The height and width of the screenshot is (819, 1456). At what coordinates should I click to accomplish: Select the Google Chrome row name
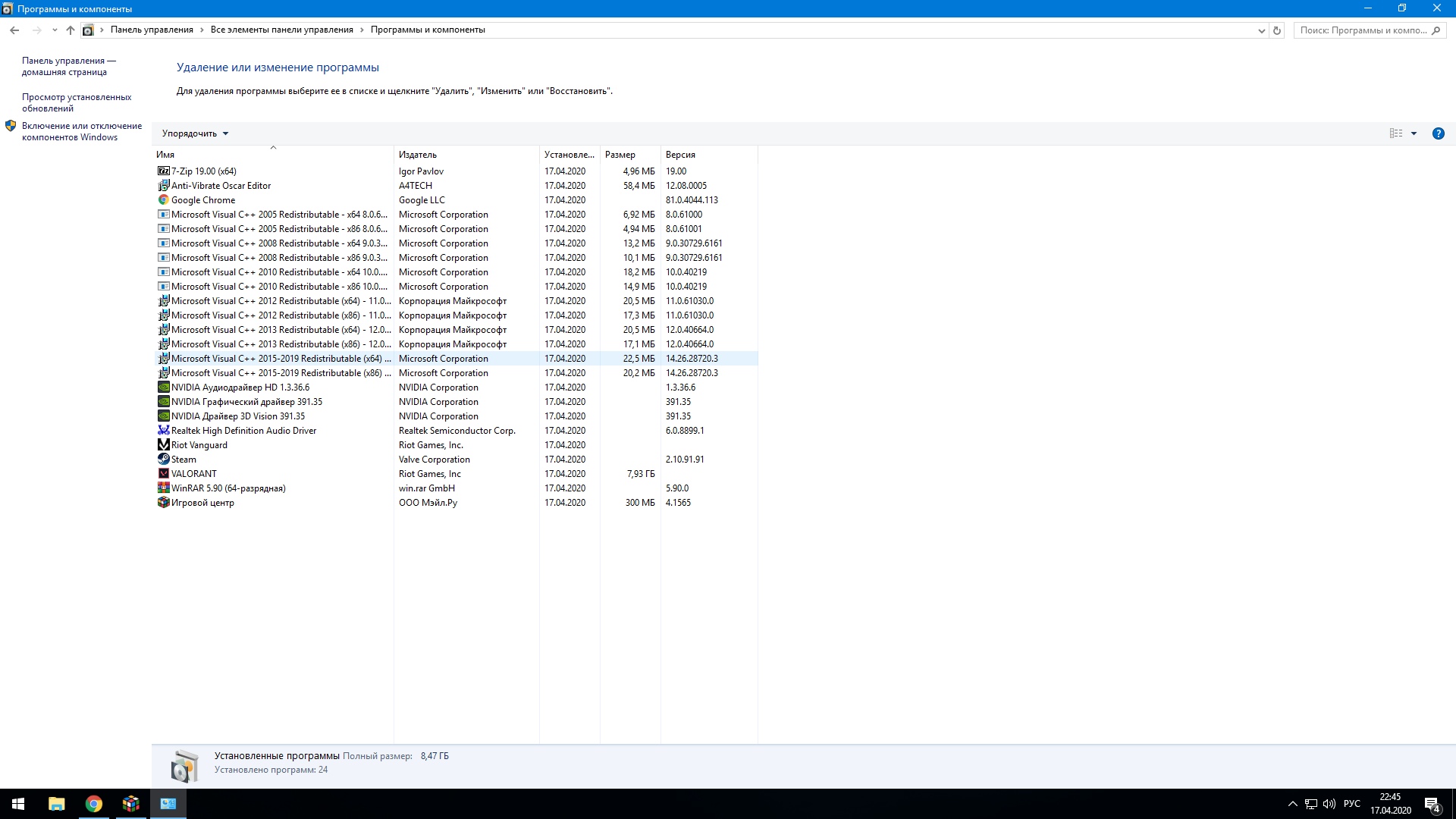203,200
